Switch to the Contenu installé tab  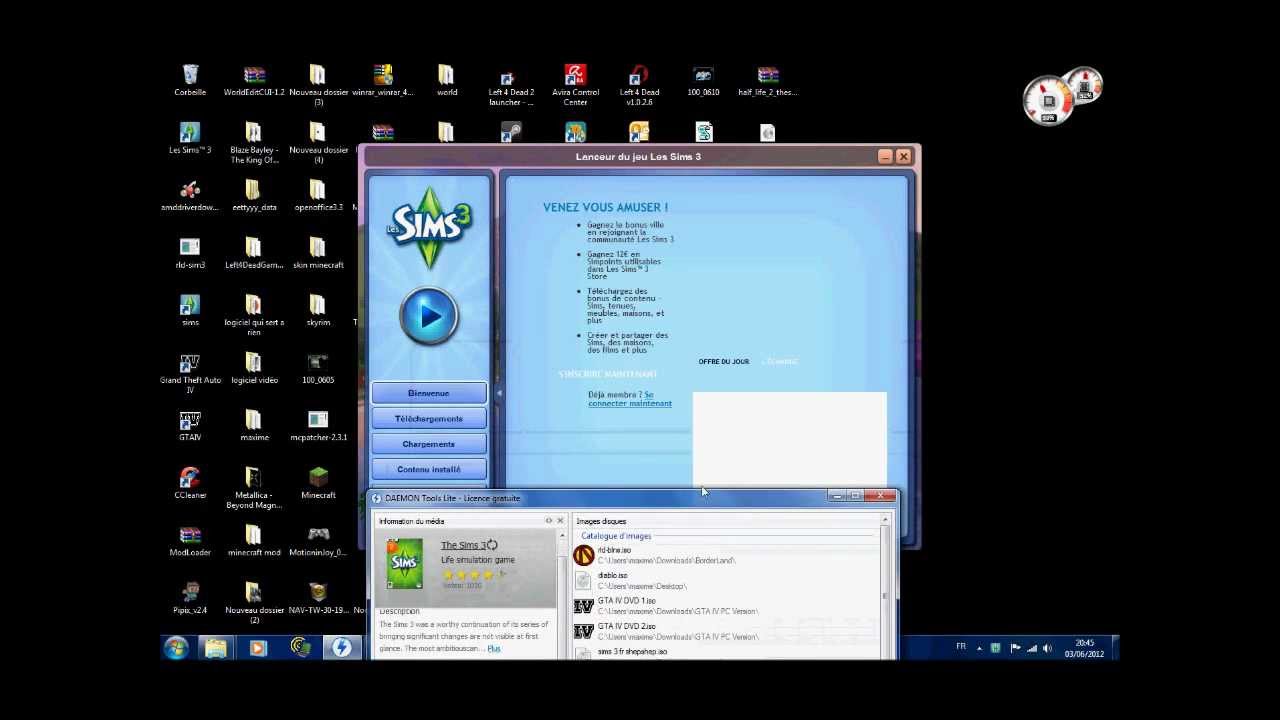429,469
